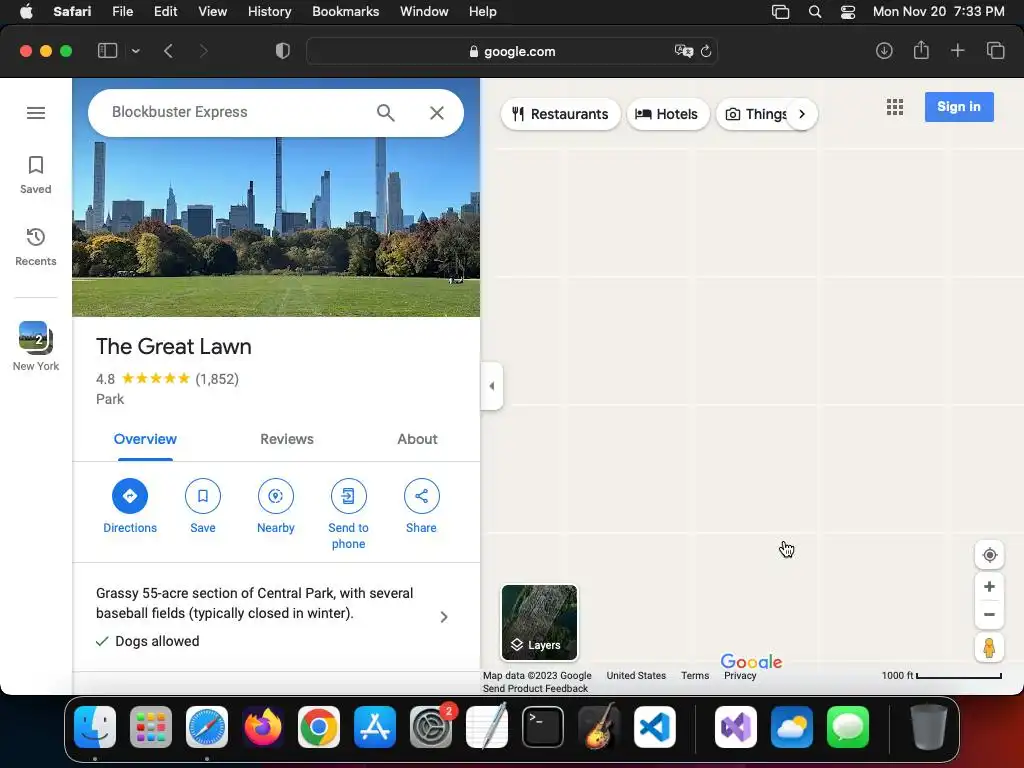
Task: Toggle the Safari sidebar
Action: click(107, 51)
